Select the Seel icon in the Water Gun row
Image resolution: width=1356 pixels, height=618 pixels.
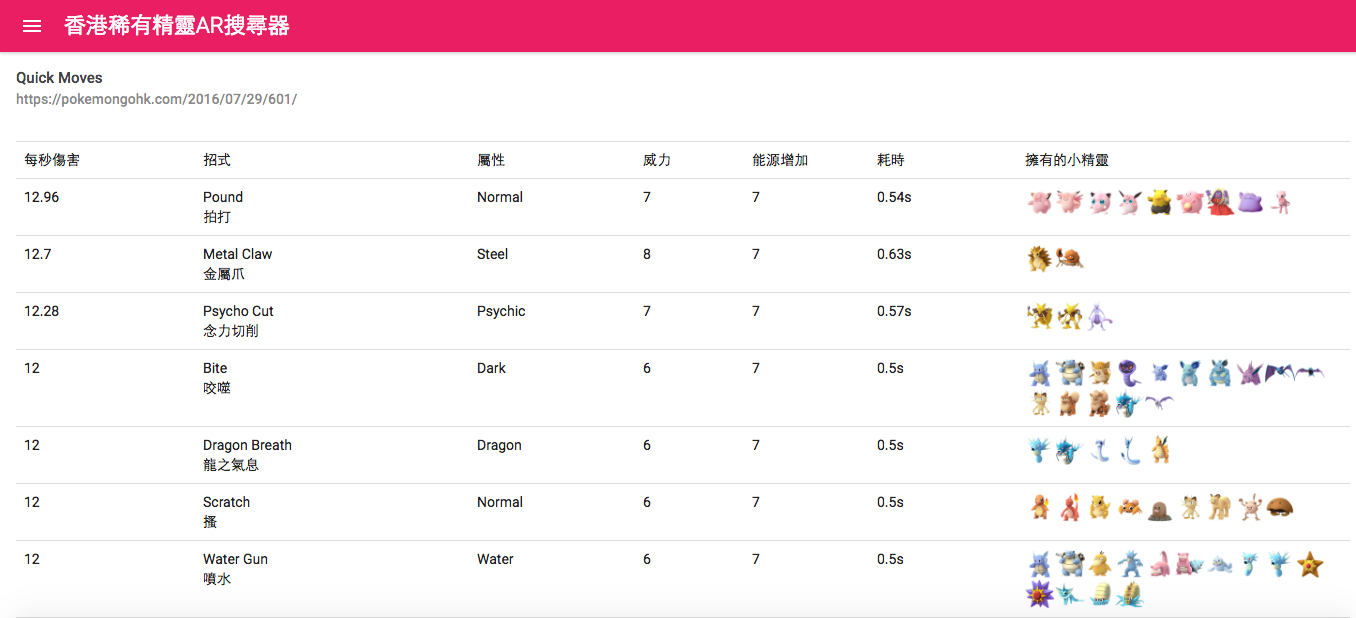coord(1220,565)
